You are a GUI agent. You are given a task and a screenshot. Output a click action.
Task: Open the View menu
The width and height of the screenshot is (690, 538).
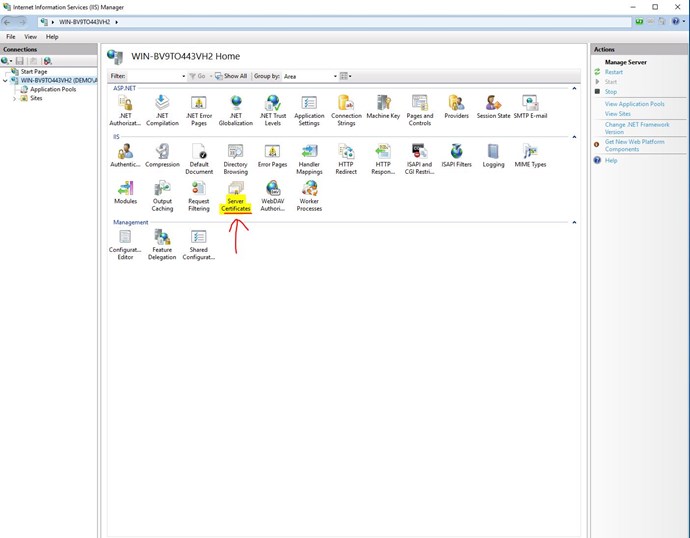[30, 37]
